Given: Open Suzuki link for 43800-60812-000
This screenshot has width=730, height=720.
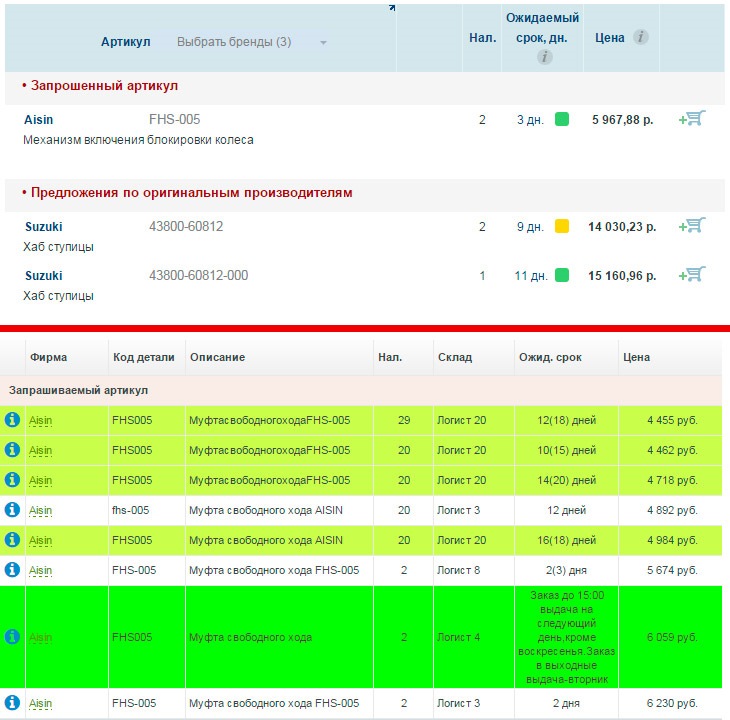Looking at the screenshot, I should pos(43,276).
